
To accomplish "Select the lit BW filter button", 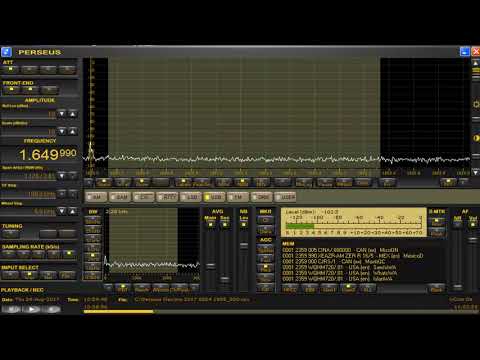I will [93, 257].
